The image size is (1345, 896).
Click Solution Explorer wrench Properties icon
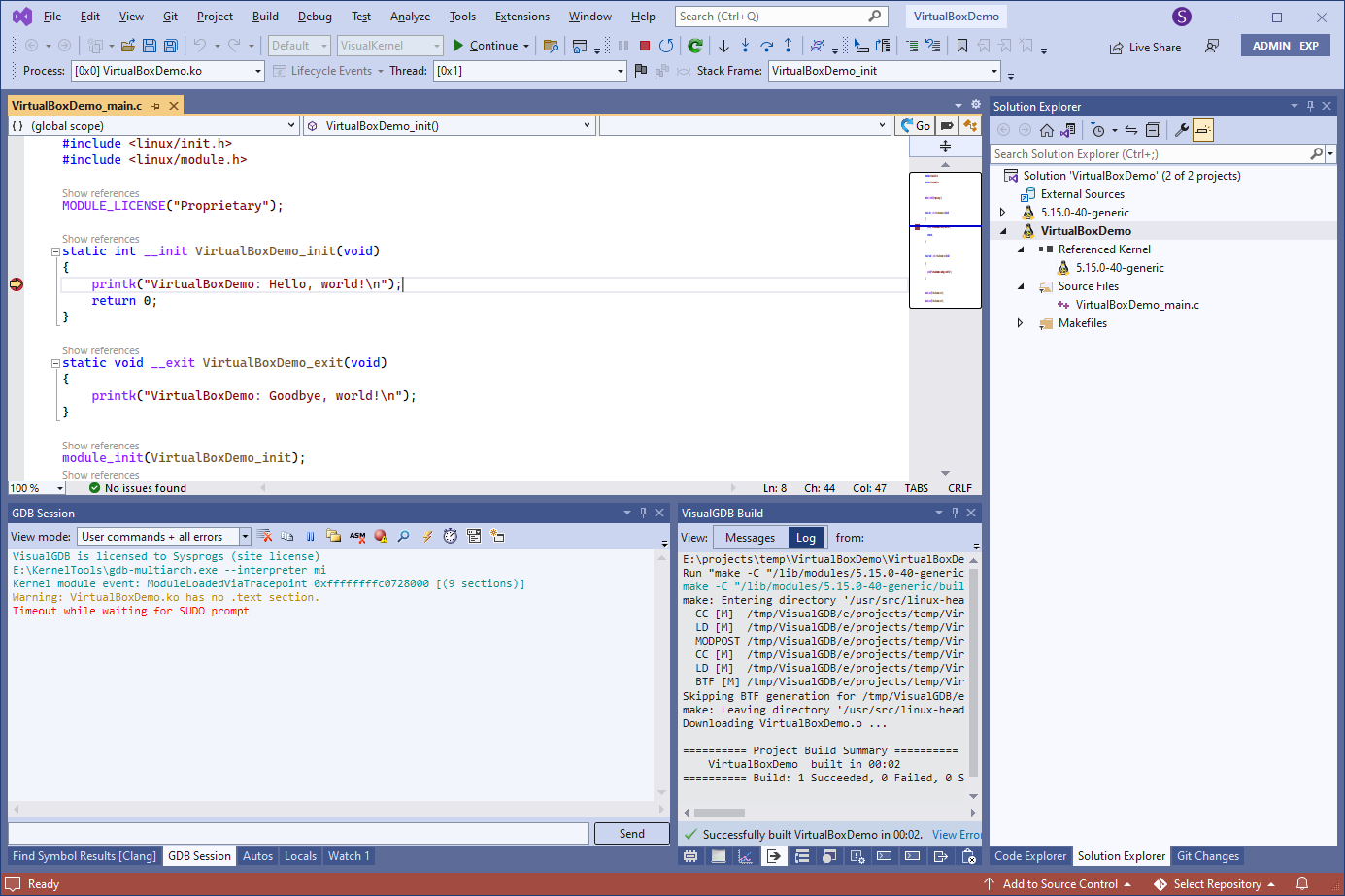coord(1181,130)
